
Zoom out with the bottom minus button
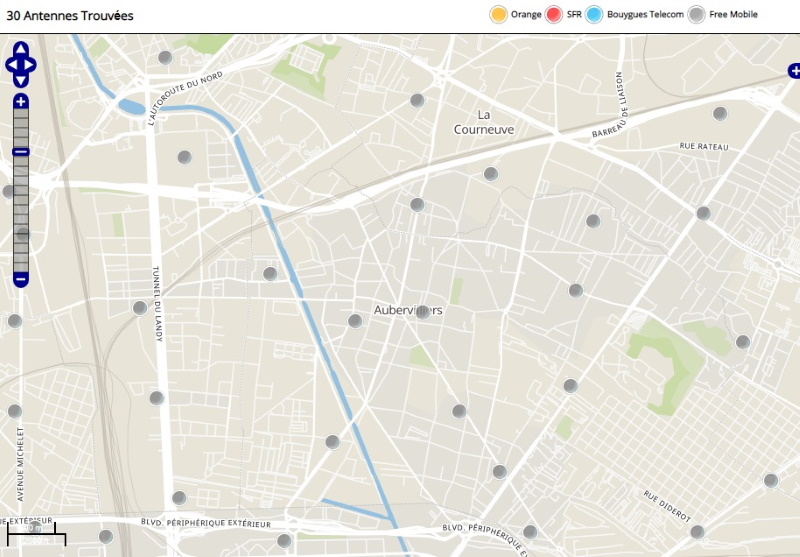point(21,280)
